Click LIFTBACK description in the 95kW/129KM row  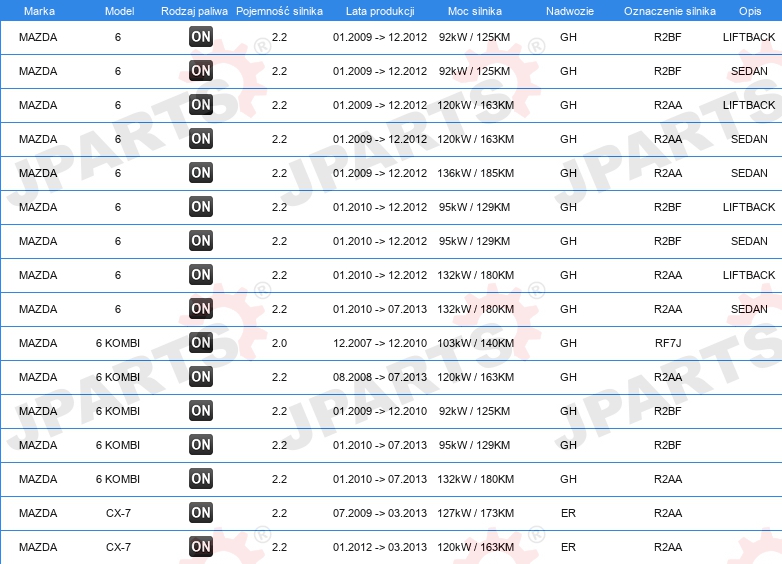749,207
